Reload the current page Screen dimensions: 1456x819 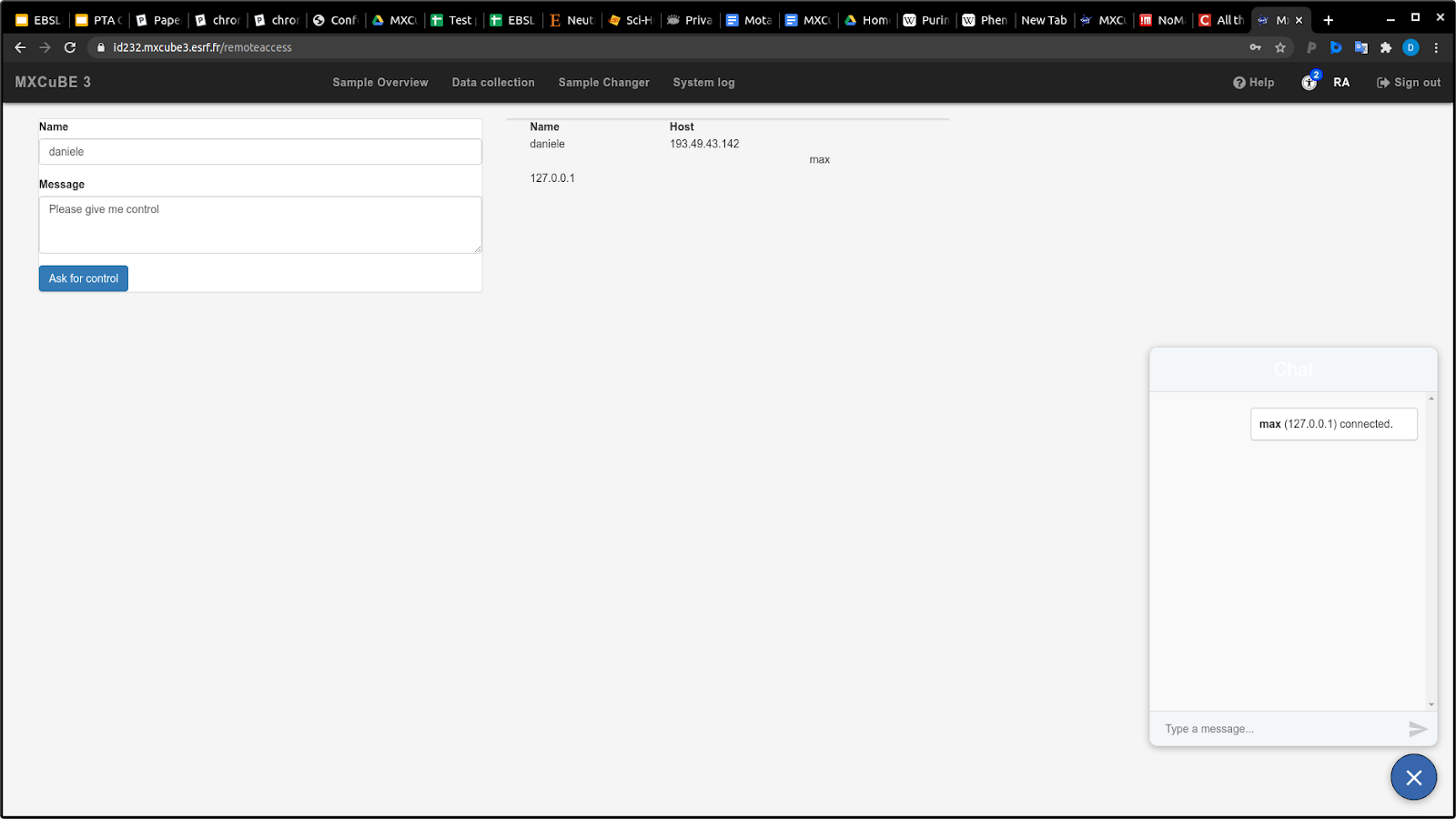(x=70, y=47)
